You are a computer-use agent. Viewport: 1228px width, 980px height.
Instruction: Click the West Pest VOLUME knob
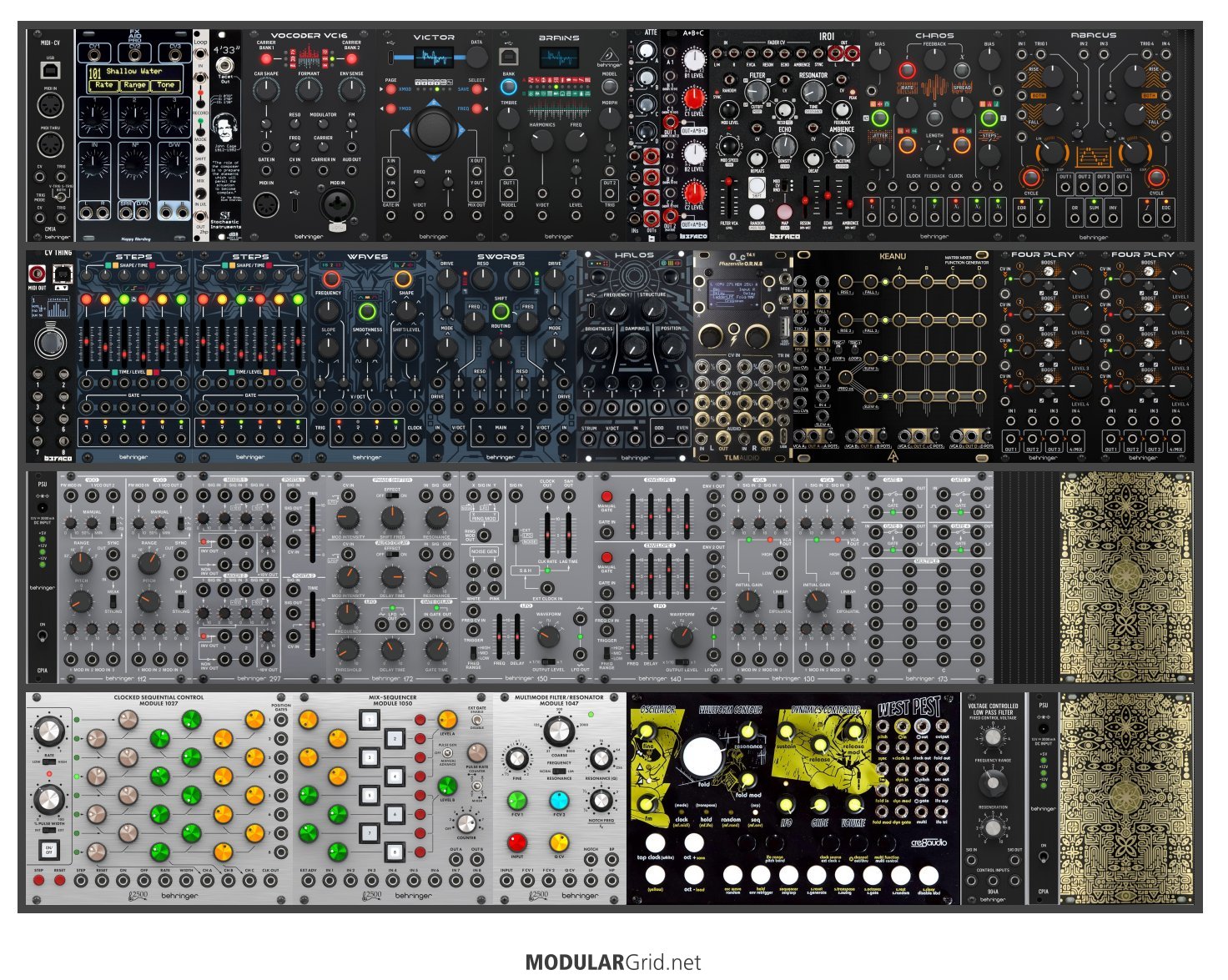coord(854,806)
